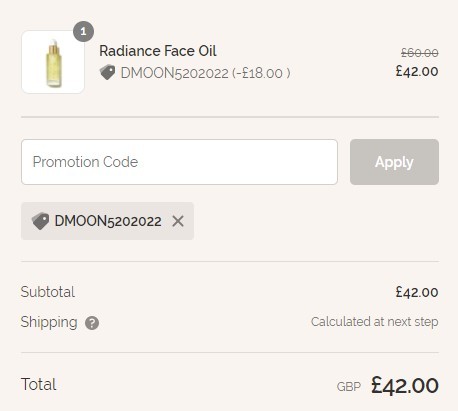Click the DMOON5202022 (-£18.00) discount text
Viewport: 458px width, 411px height.
point(205,73)
